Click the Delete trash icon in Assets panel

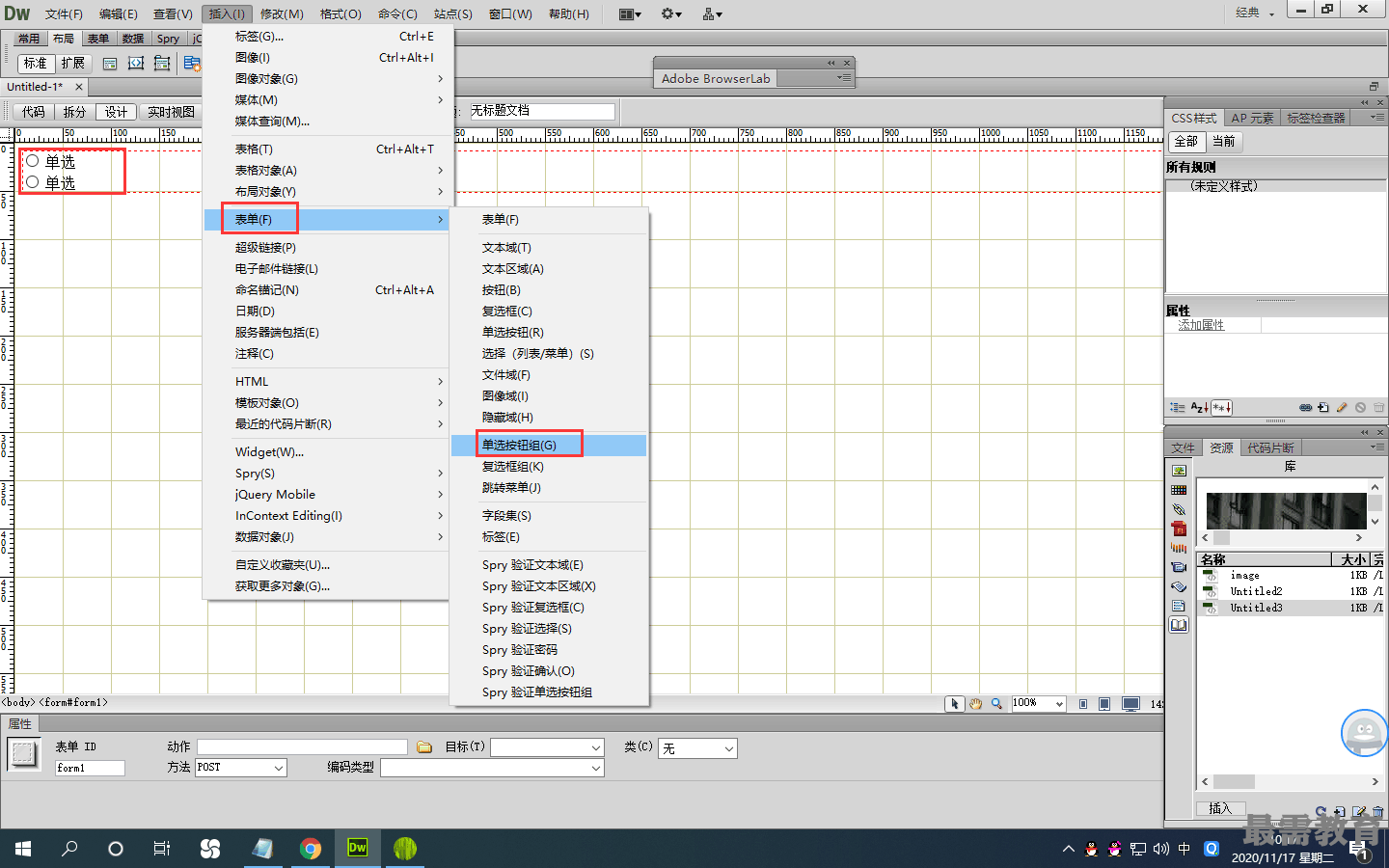click(1377, 811)
